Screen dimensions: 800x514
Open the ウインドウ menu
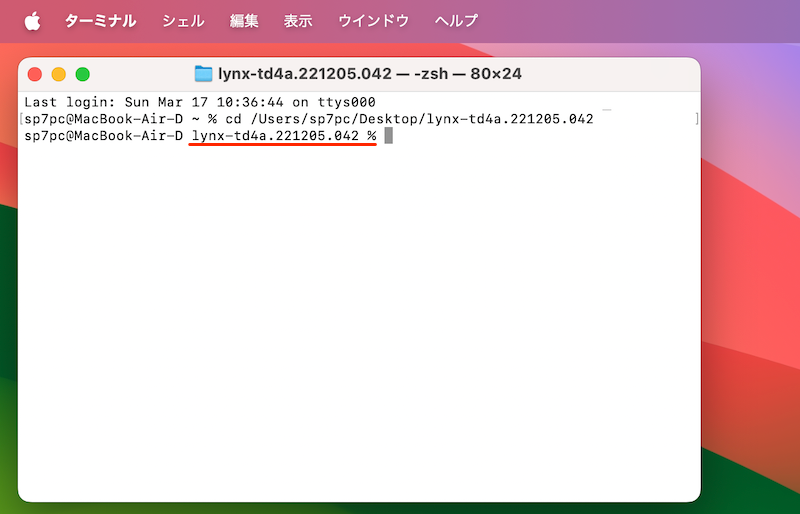373,20
